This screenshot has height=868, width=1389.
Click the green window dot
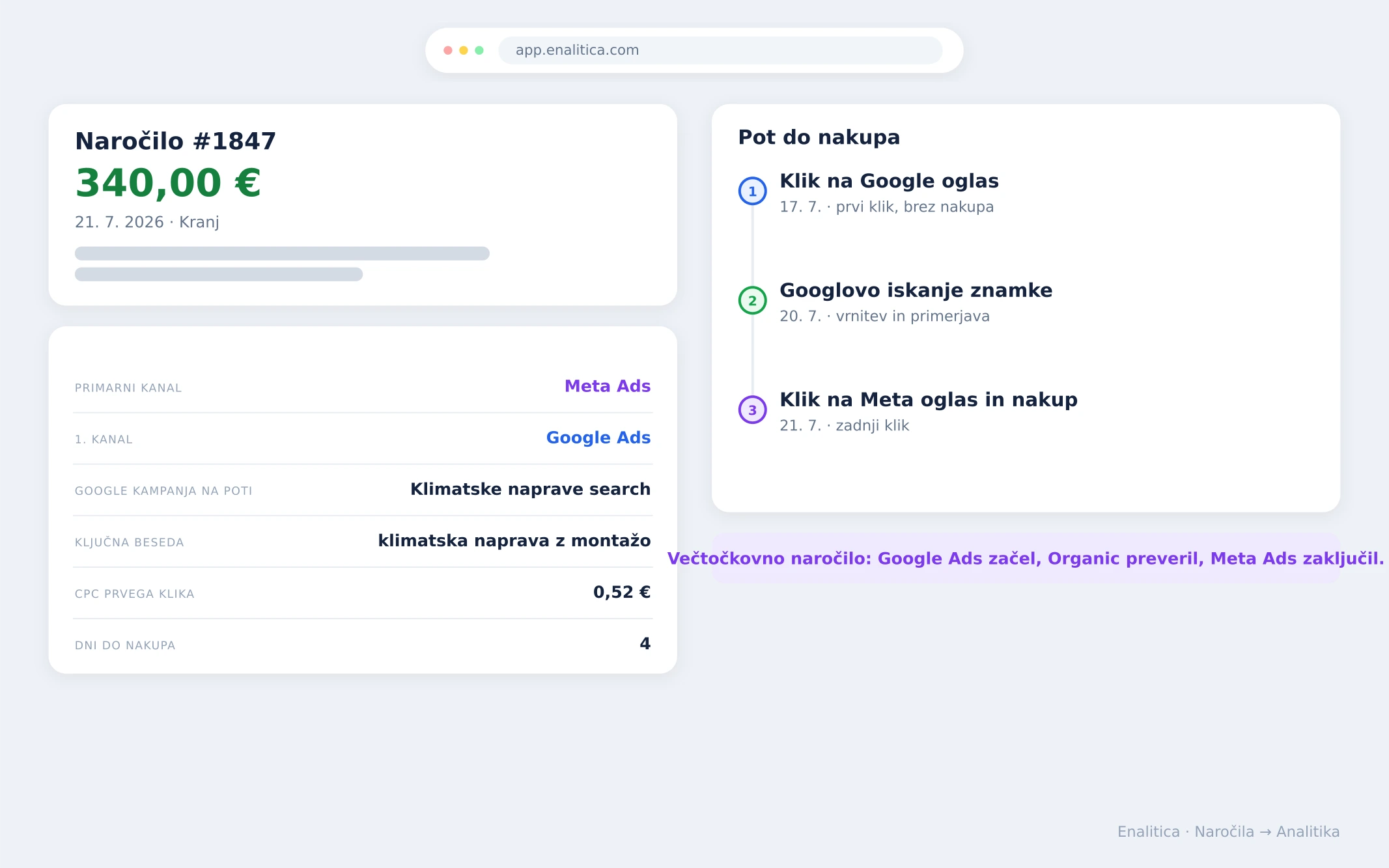479,50
